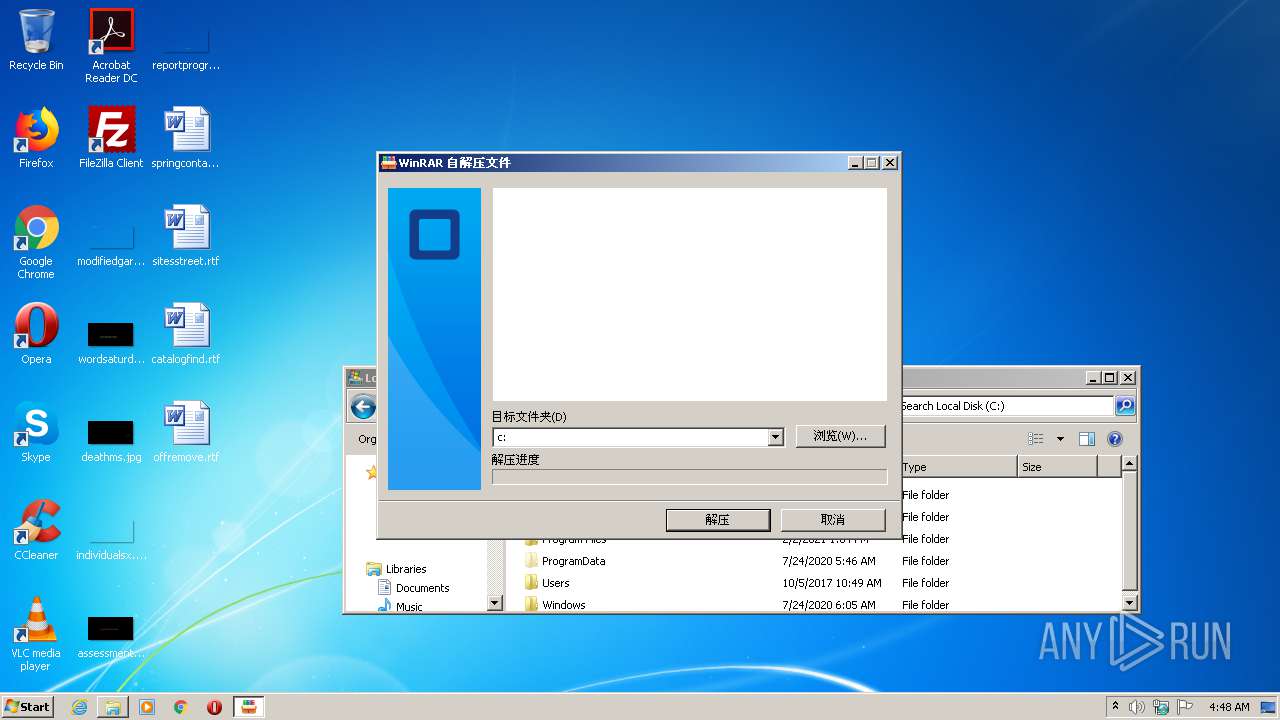Viewport: 1280px width, 720px height.
Task: Click the extraction progress bar
Action: 689,477
